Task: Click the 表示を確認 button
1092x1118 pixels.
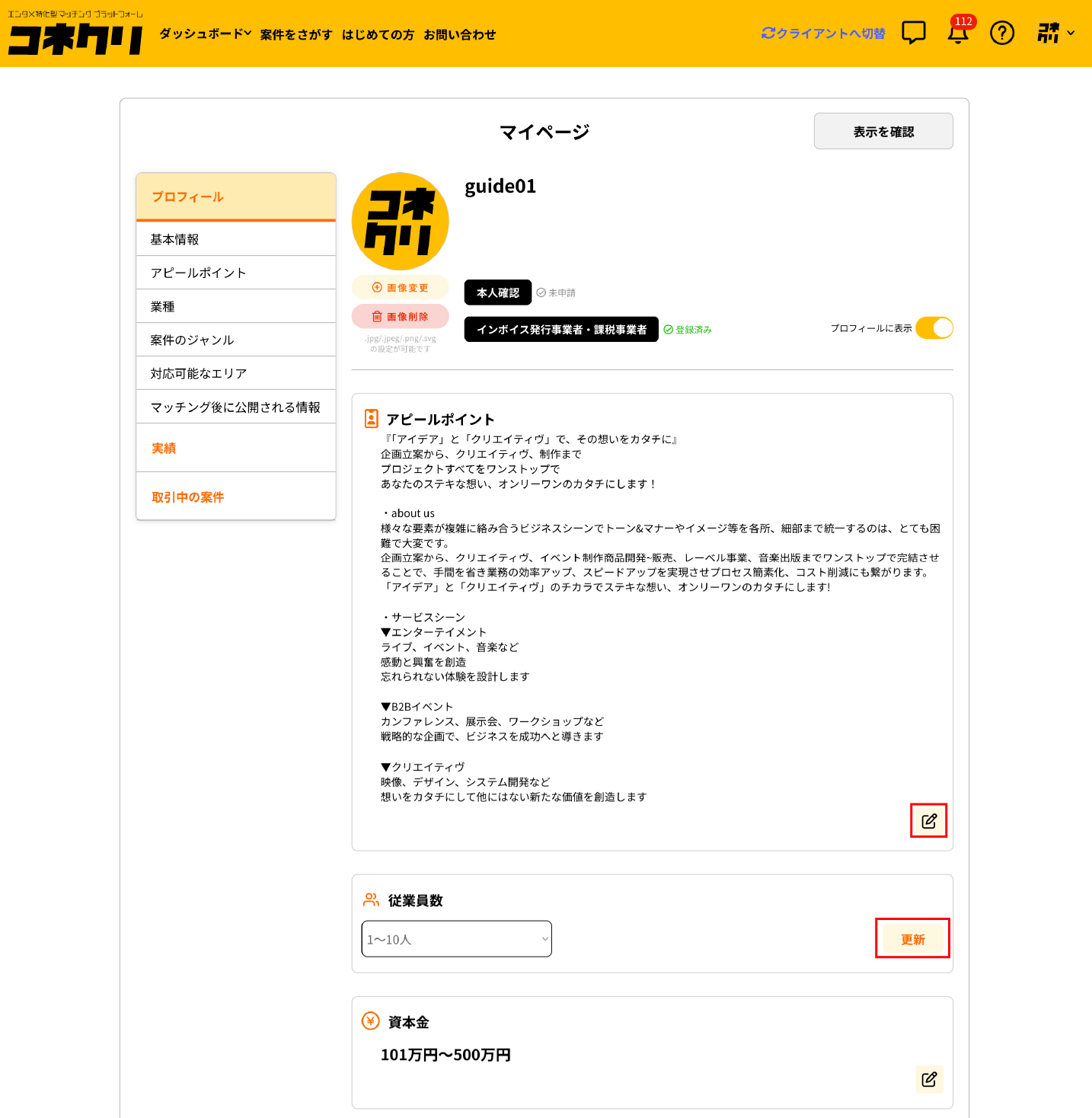Action: pos(883,132)
